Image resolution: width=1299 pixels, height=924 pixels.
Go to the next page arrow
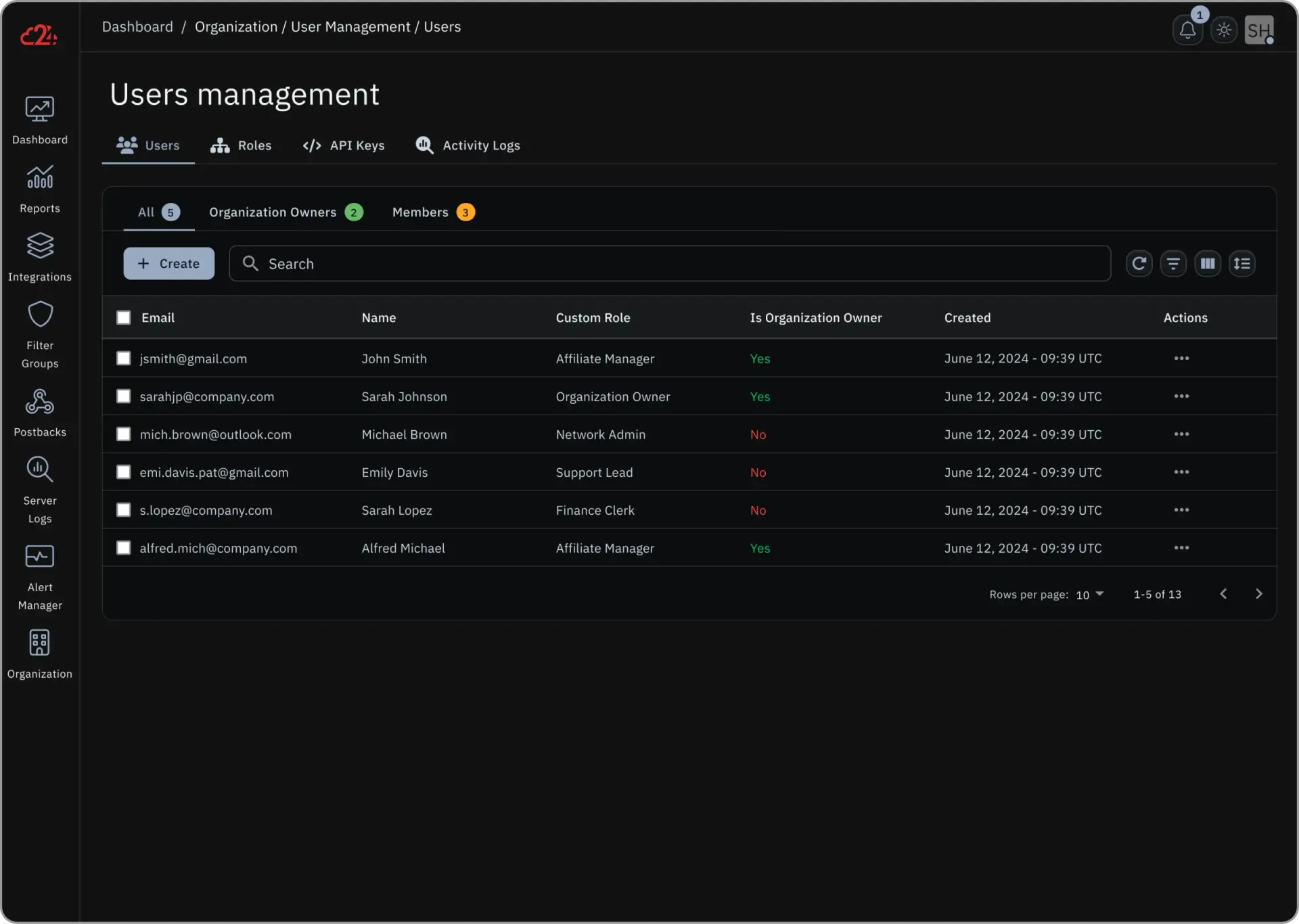click(1258, 594)
